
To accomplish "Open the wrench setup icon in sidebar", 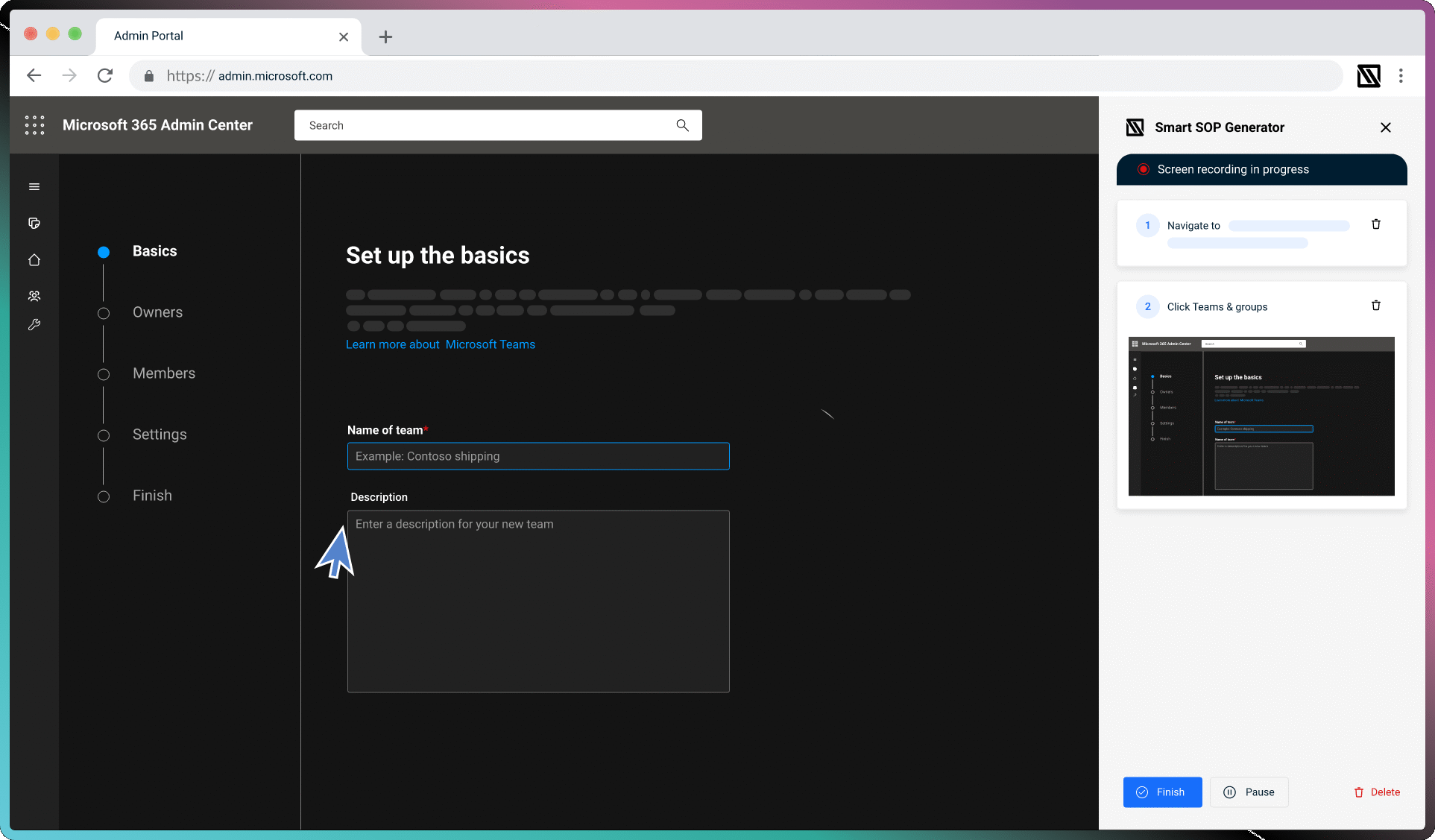I will (x=34, y=325).
